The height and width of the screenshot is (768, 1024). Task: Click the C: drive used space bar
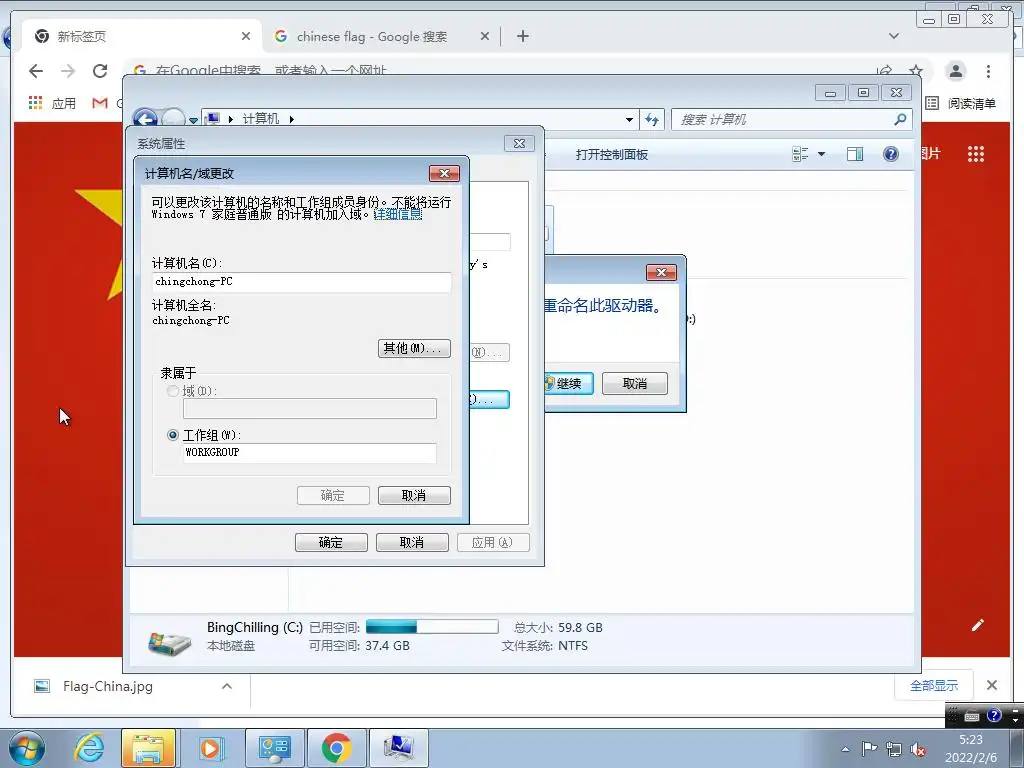tap(432, 627)
